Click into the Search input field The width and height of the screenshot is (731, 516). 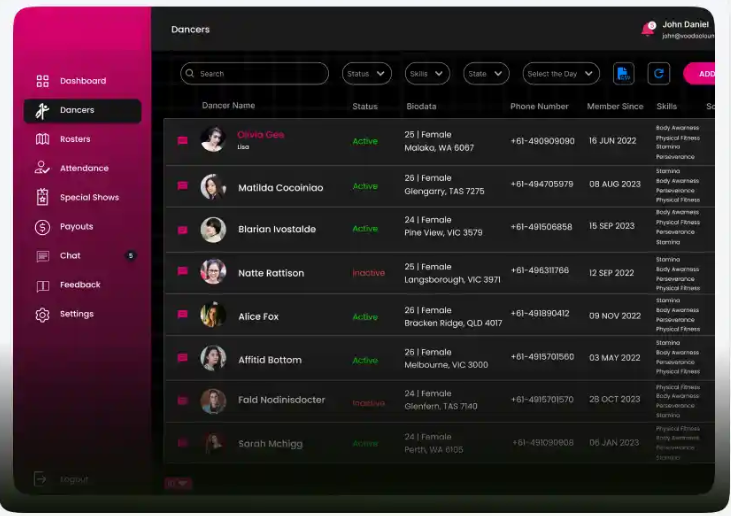(255, 74)
